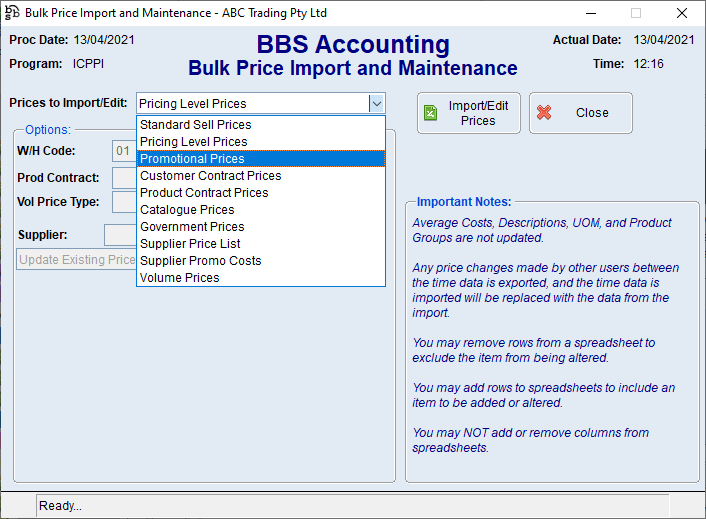Collapse the Prices to Import/Edit dropdown arrow
This screenshot has width=706, height=519.
(376, 103)
